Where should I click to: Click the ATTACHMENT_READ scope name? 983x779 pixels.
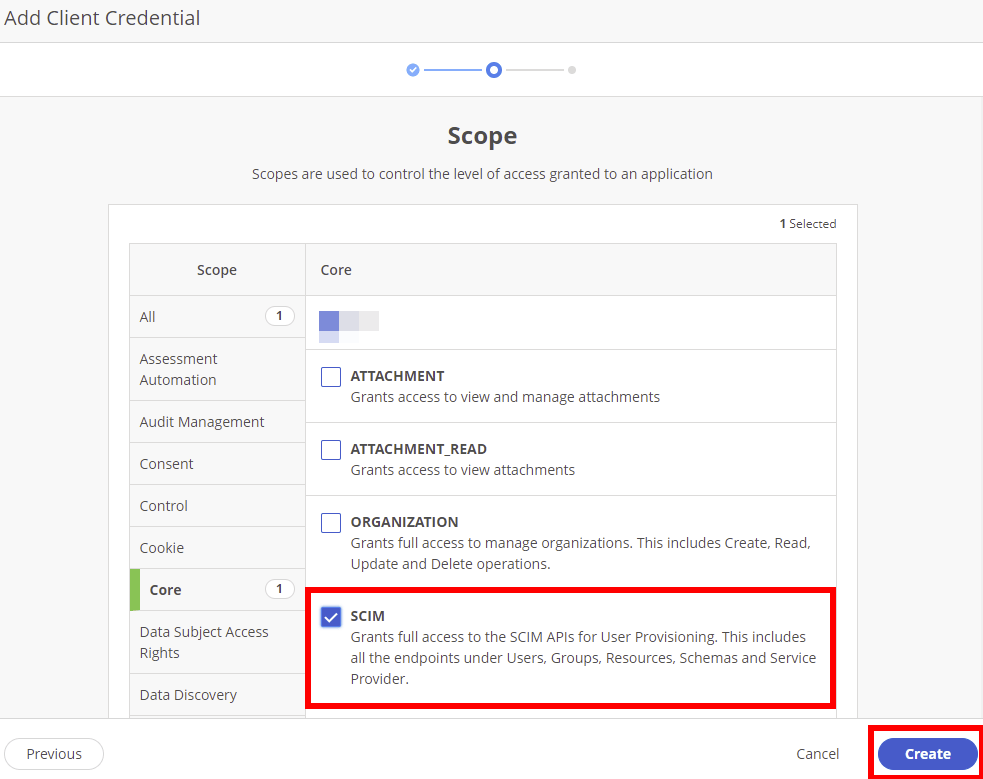point(418,449)
